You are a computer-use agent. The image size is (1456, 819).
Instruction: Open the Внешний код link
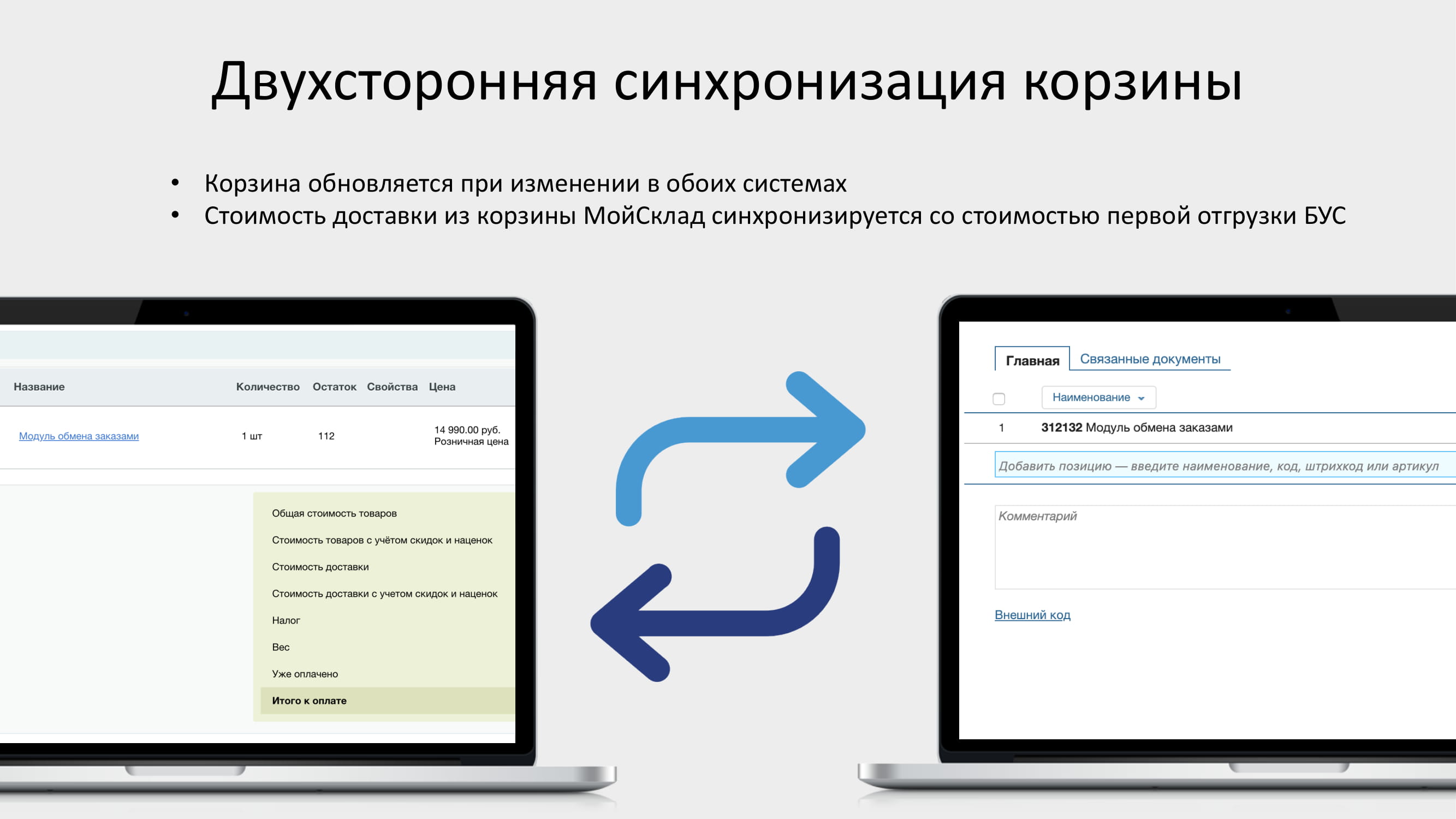[1032, 614]
